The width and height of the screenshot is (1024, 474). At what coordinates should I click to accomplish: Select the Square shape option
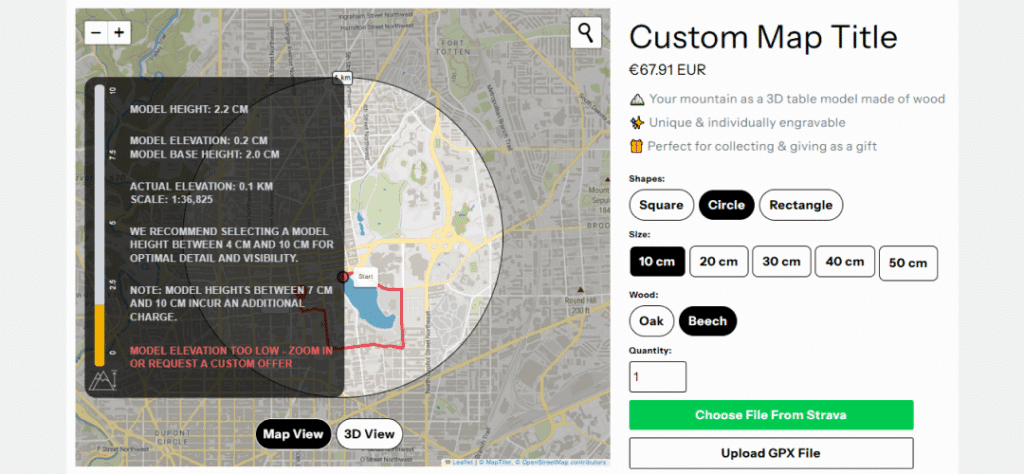pos(661,205)
